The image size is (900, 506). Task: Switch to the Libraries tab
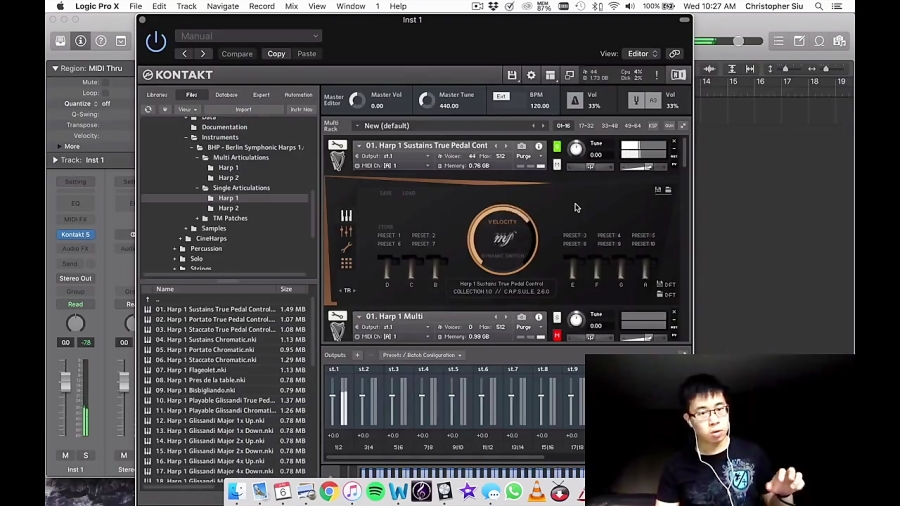tap(157, 95)
